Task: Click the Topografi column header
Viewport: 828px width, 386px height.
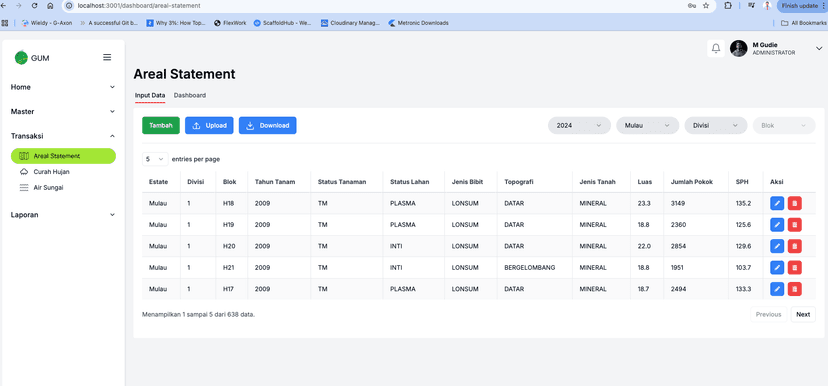Action: click(x=519, y=182)
